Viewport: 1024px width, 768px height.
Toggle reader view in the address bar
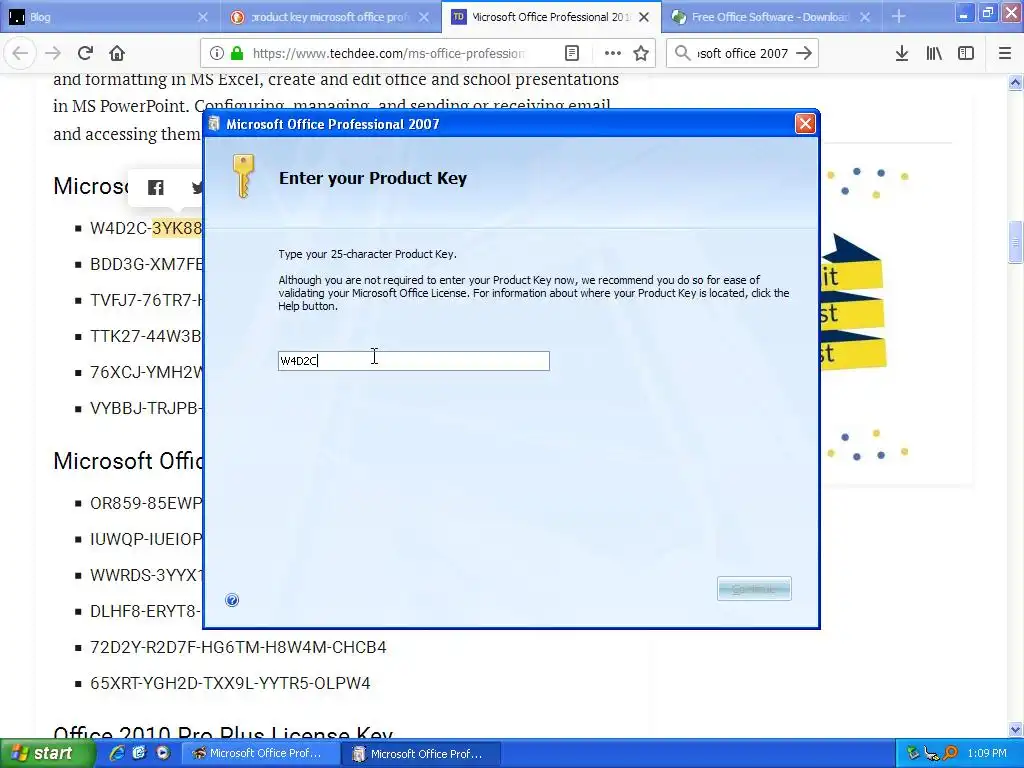pyautogui.click(x=572, y=54)
